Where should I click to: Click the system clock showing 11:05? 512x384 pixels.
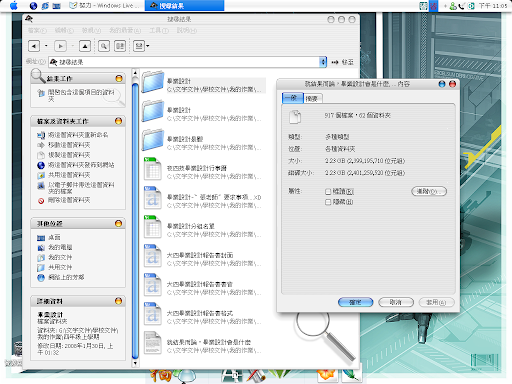tap(493, 6)
